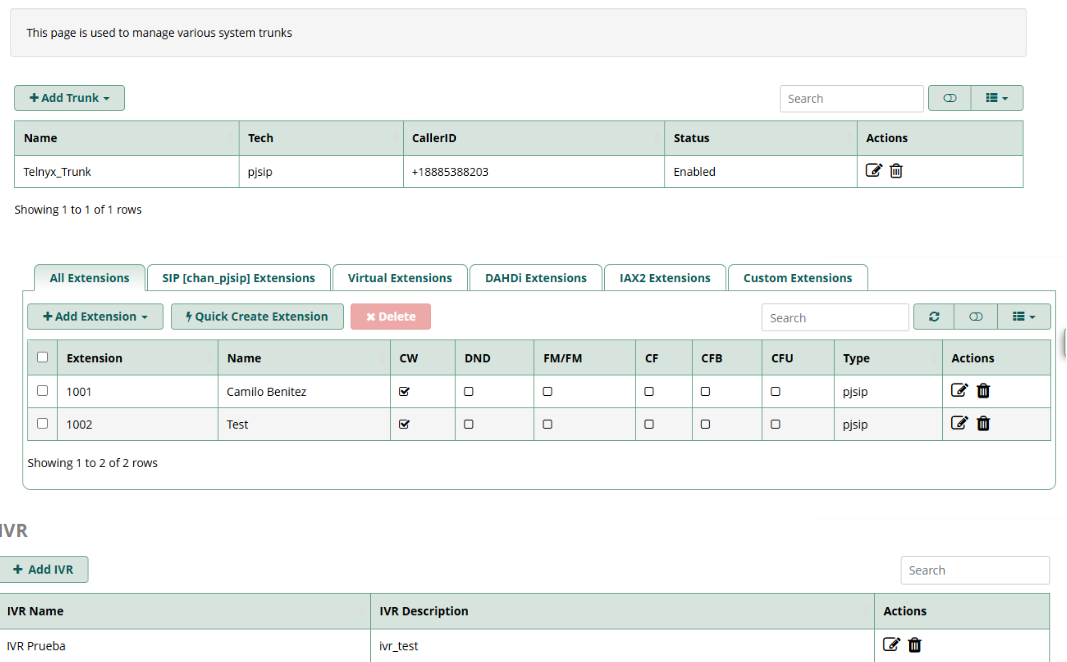The width and height of the screenshot is (1067, 662).
Task: Toggle select-all checkbox in extensions header
Action: [x=42, y=357]
